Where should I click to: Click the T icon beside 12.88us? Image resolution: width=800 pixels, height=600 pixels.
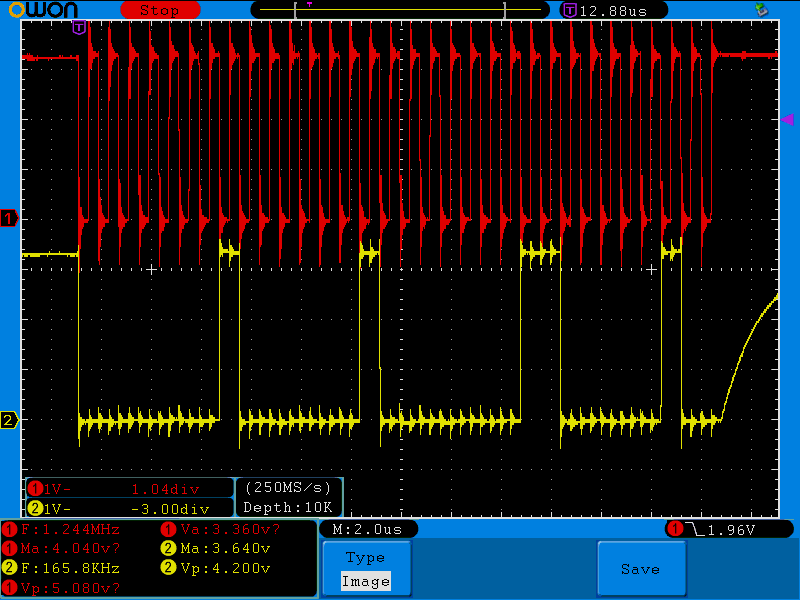[x=569, y=10]
